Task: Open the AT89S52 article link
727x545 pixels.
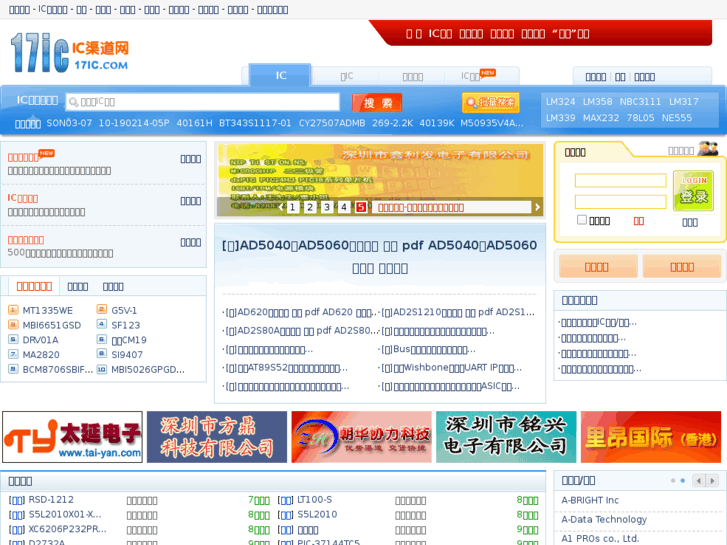Action: (286, 368)
